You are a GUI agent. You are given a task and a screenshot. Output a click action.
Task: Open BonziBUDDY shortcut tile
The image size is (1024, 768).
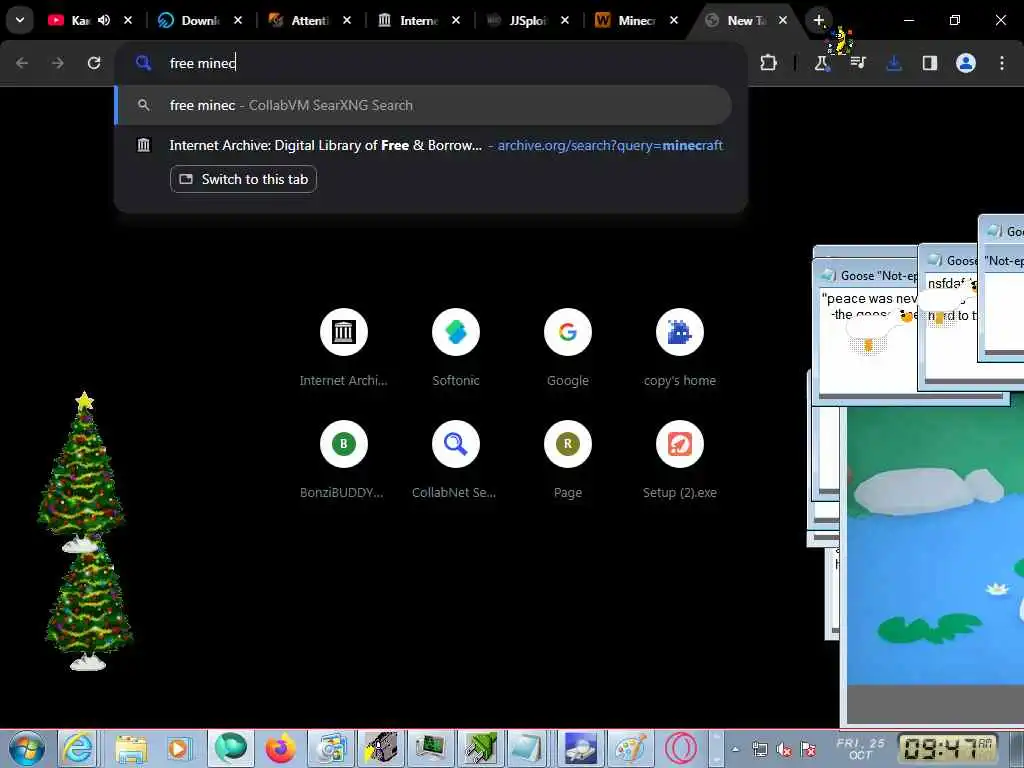pyautogui.click(x=344, y=460)
